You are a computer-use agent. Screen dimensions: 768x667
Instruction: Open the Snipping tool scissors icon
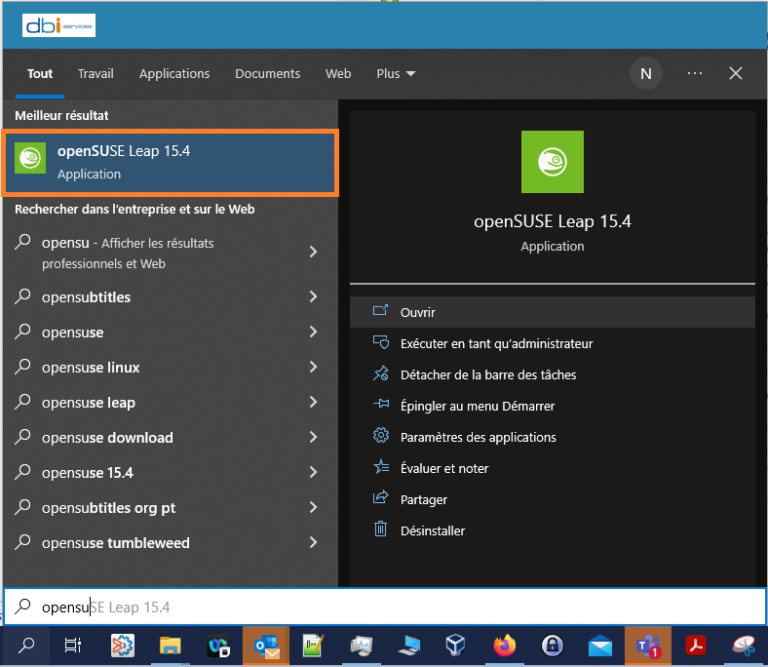click(743, 645)
